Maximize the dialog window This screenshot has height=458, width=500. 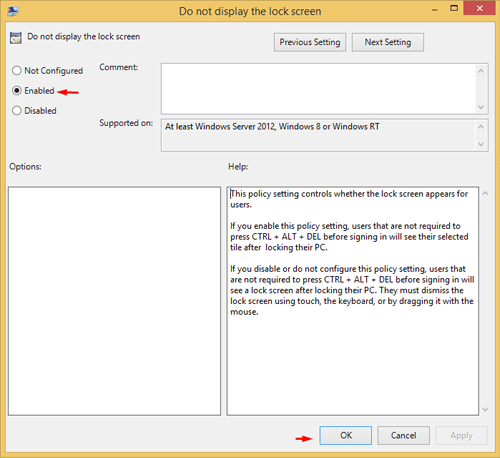[454, 8]
